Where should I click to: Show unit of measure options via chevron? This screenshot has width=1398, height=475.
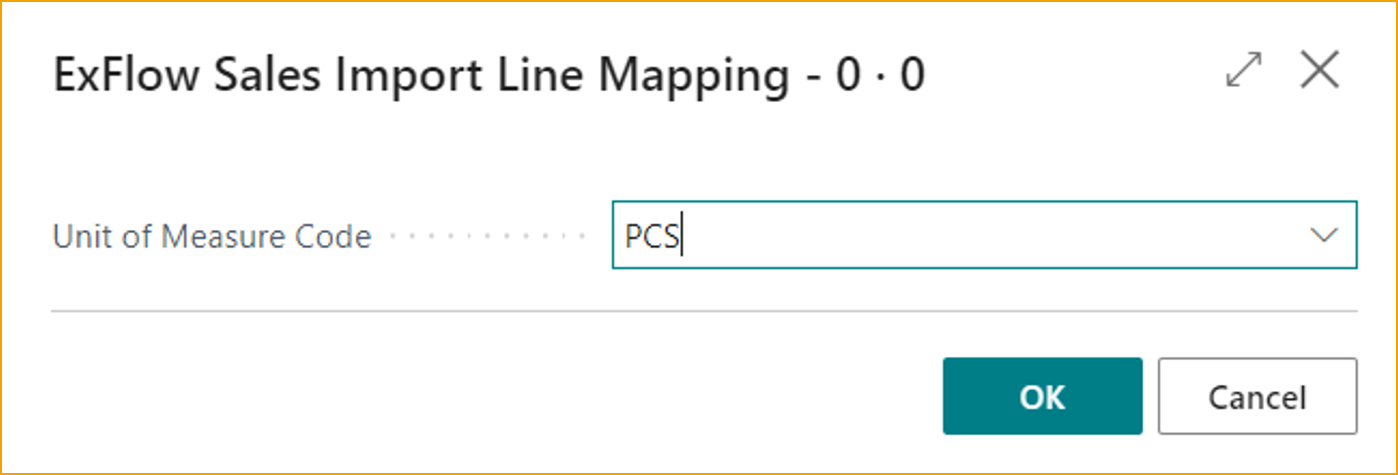1324,236
